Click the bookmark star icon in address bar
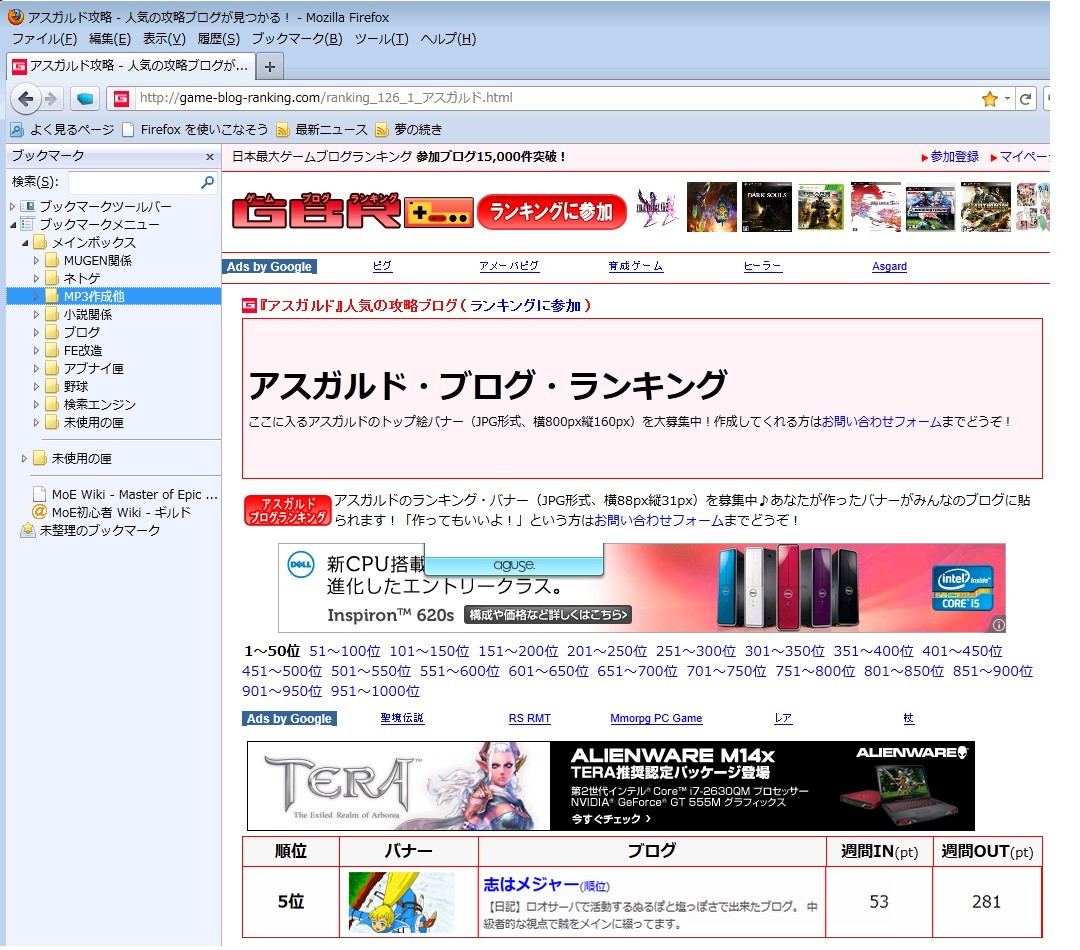 990,99
